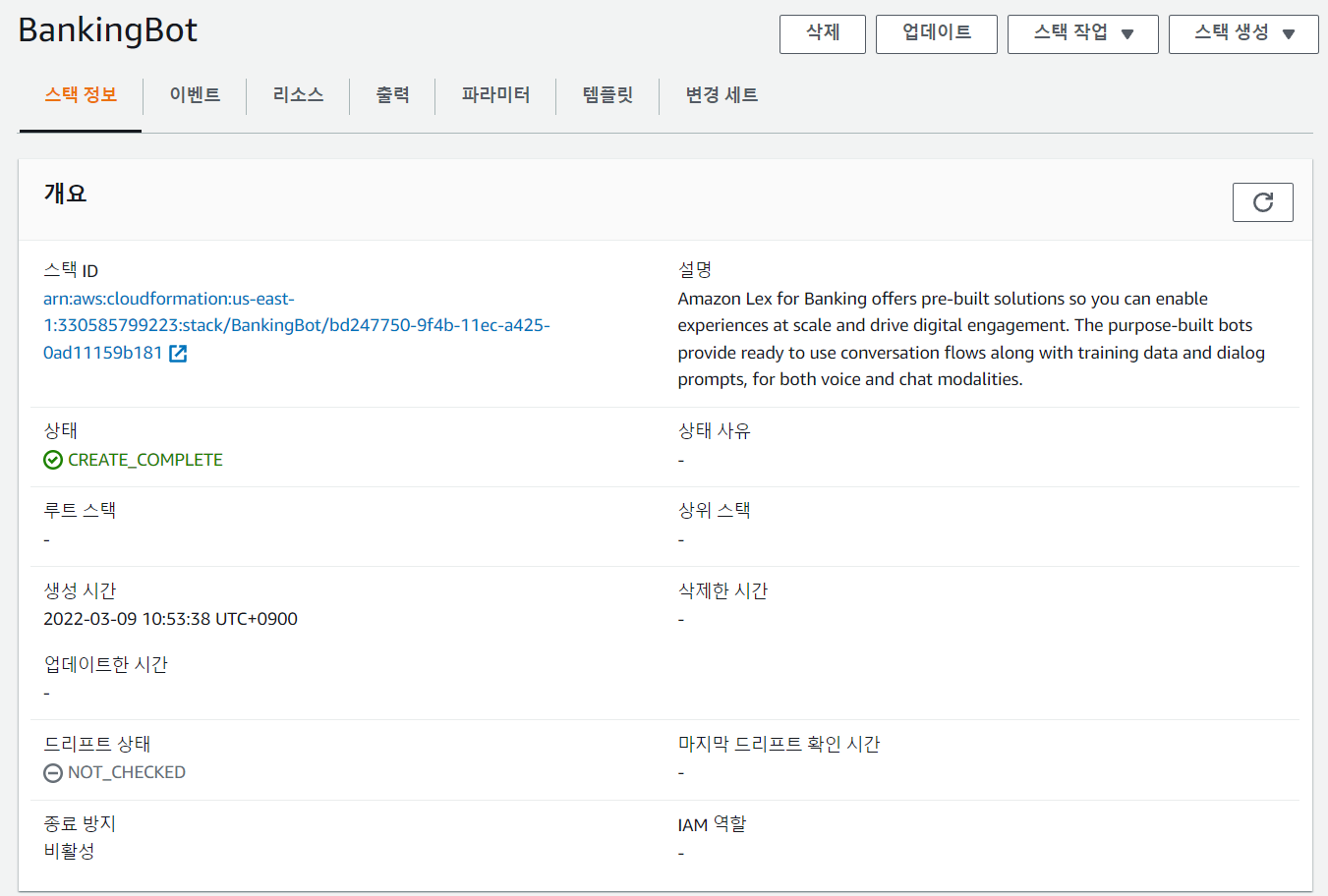Click the 스택 ID label
The width and height of the screenshot is (1328, 896).
71,270
